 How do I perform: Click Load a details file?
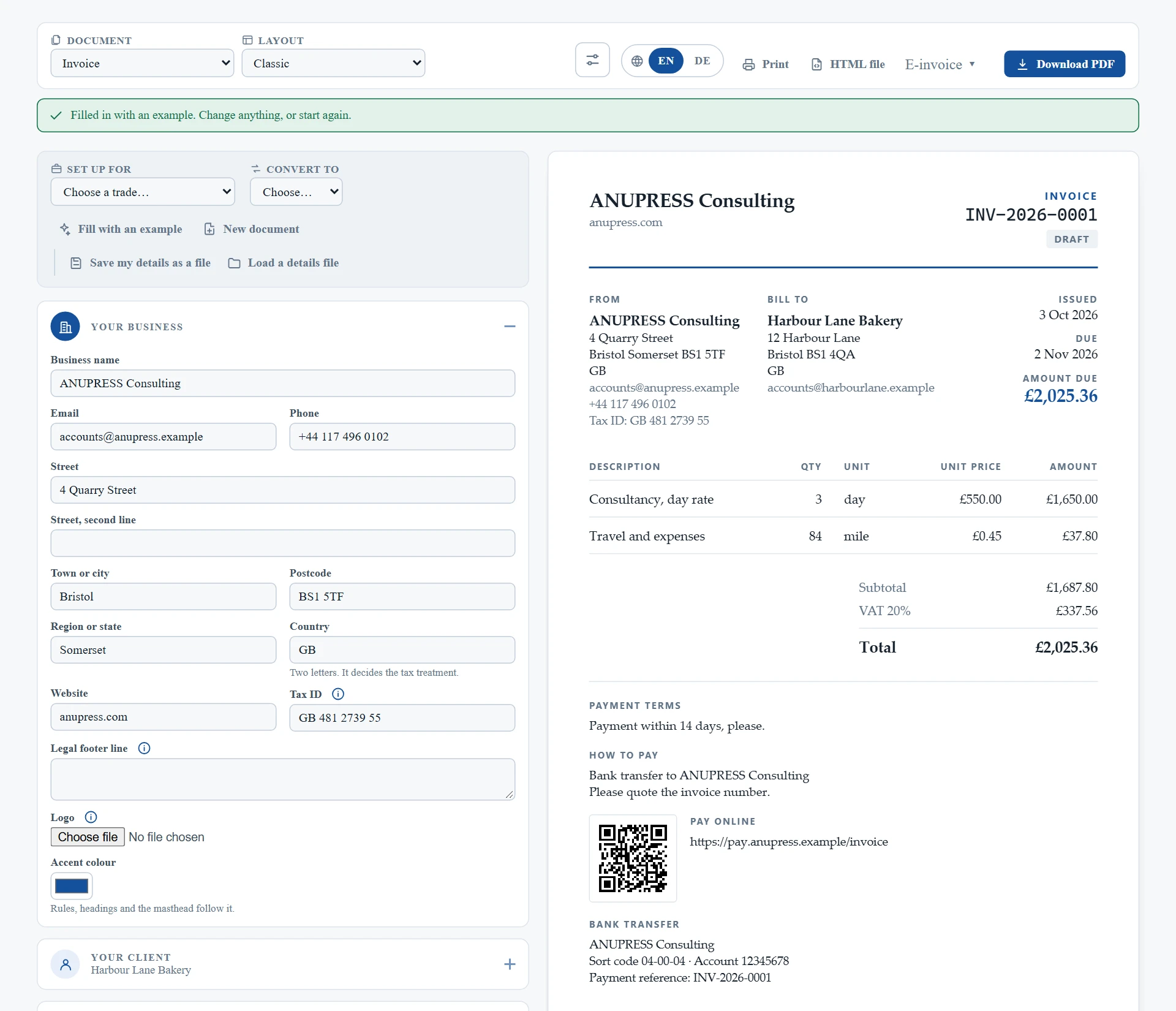pyautogui.click(x=284, y=263)
